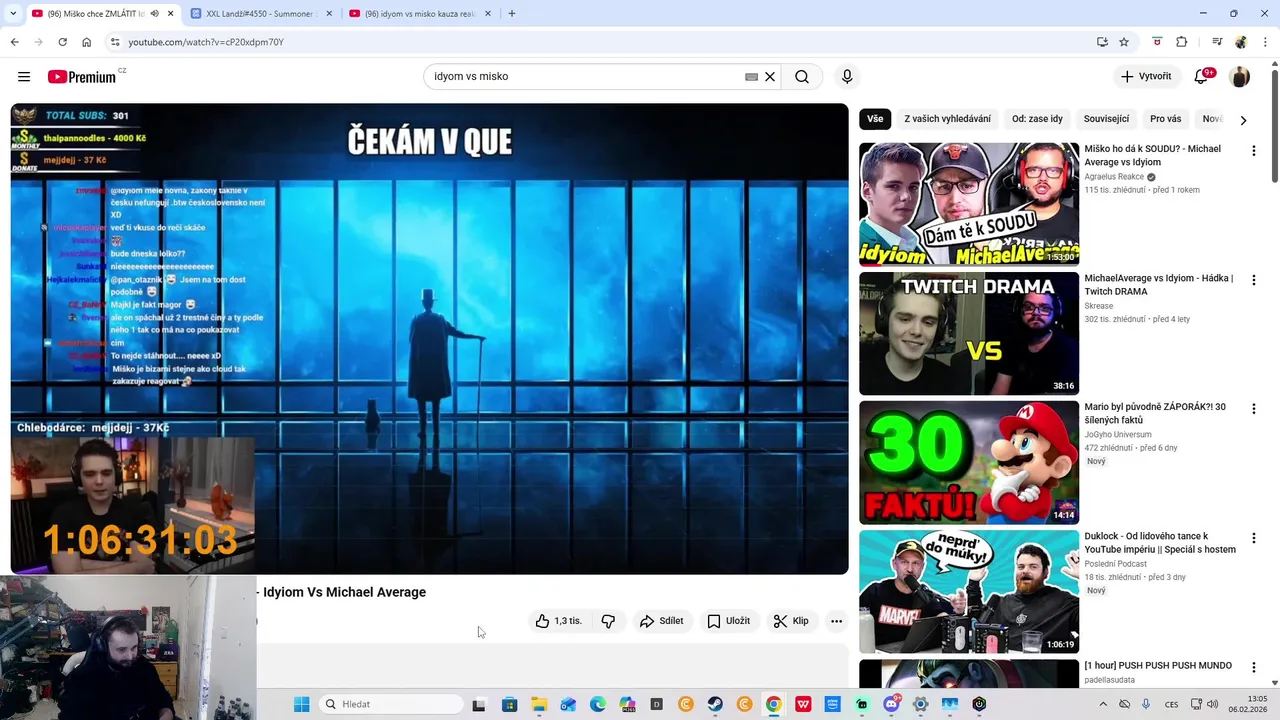
Task: Run search with the magnifier button
Action: 802,77
